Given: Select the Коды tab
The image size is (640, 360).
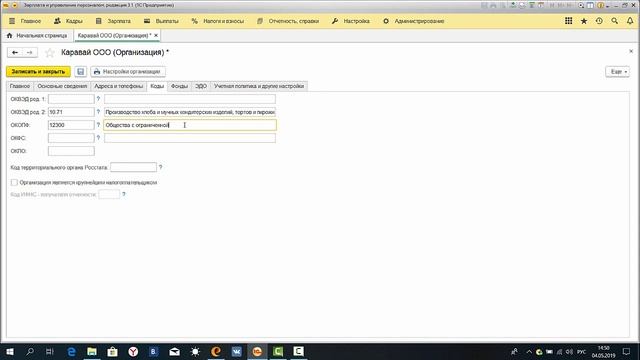Looking at the screenshot, I should pos(157,86).
